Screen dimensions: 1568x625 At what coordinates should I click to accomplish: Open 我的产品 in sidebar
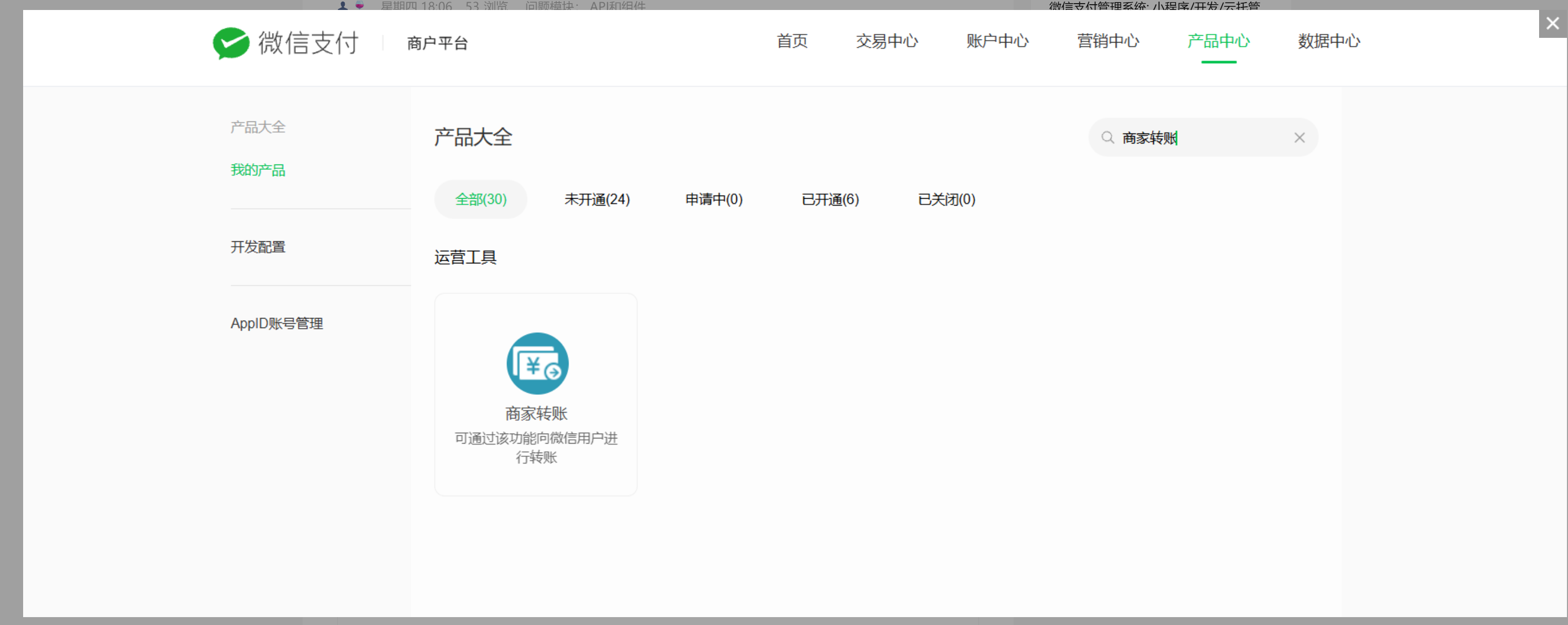[x=257, y=170]
